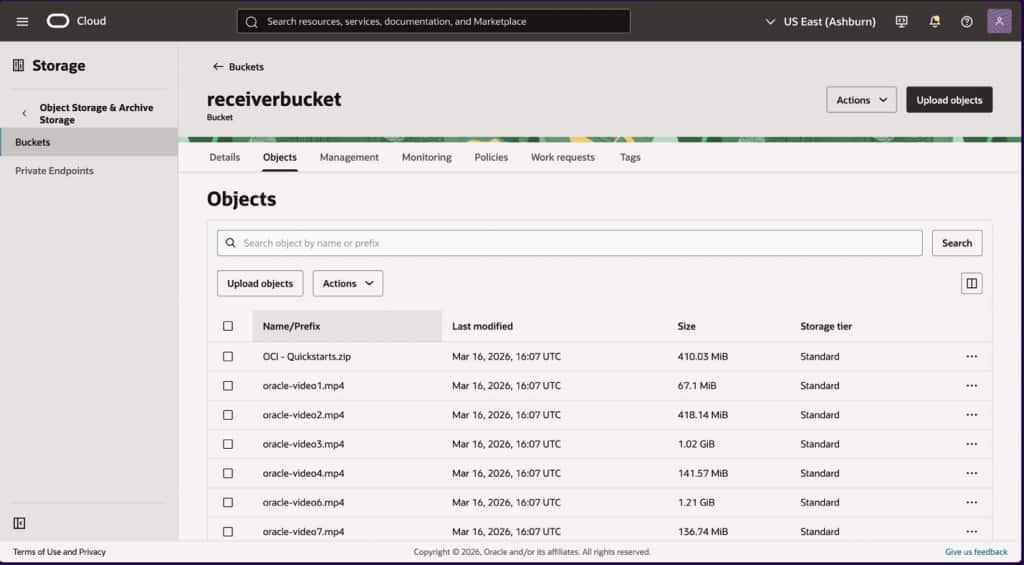This screenshot has height=565, width=1024.
Task: Open object oracle-video6.mp4
Action: 304,502
